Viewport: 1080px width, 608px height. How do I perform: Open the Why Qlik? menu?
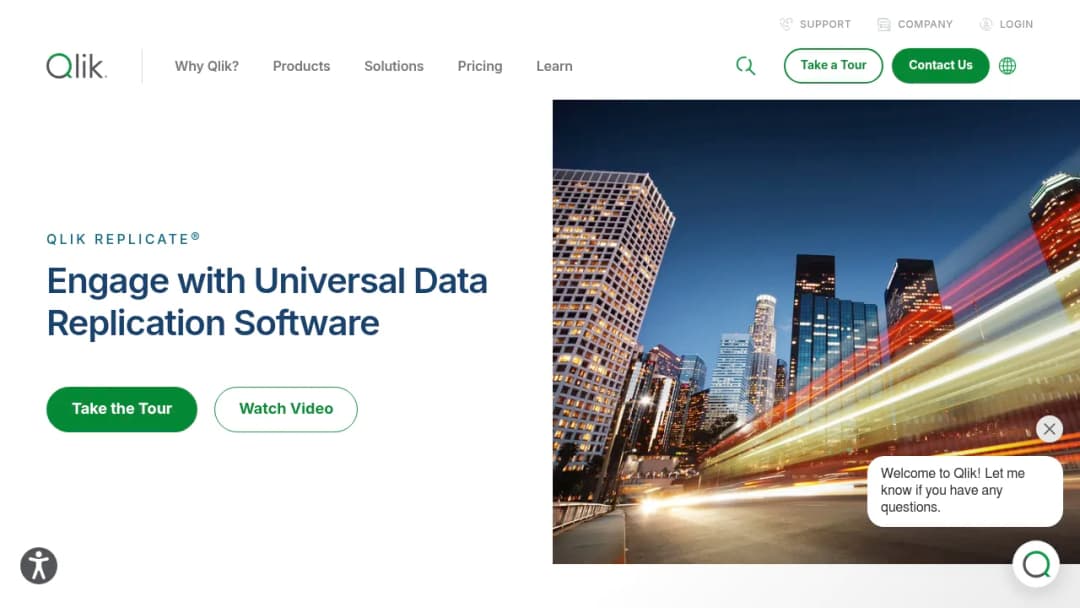[x=207, y=66]
